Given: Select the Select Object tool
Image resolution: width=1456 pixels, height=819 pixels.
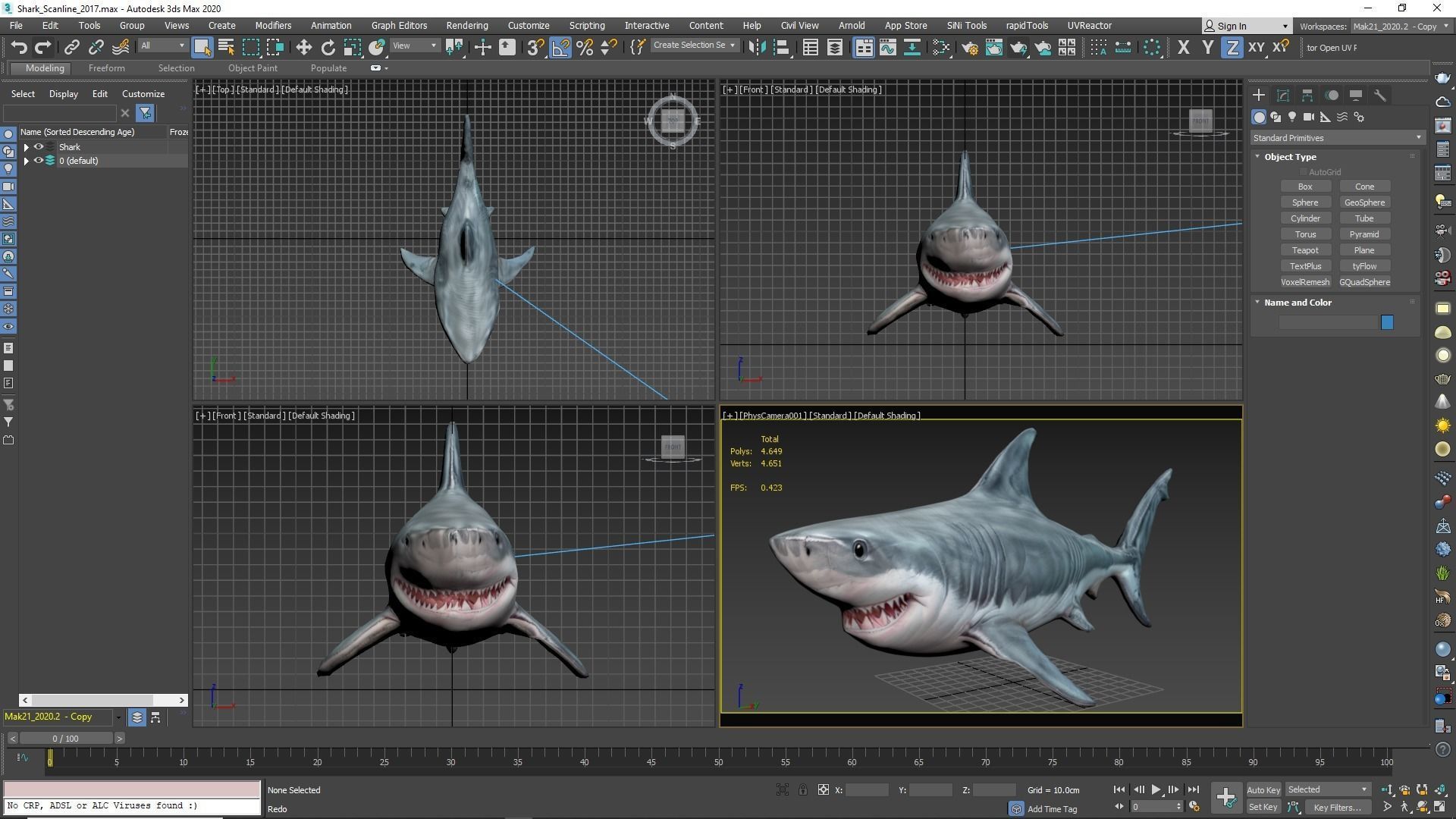Looking at the screenshot, I should [202, 48].
